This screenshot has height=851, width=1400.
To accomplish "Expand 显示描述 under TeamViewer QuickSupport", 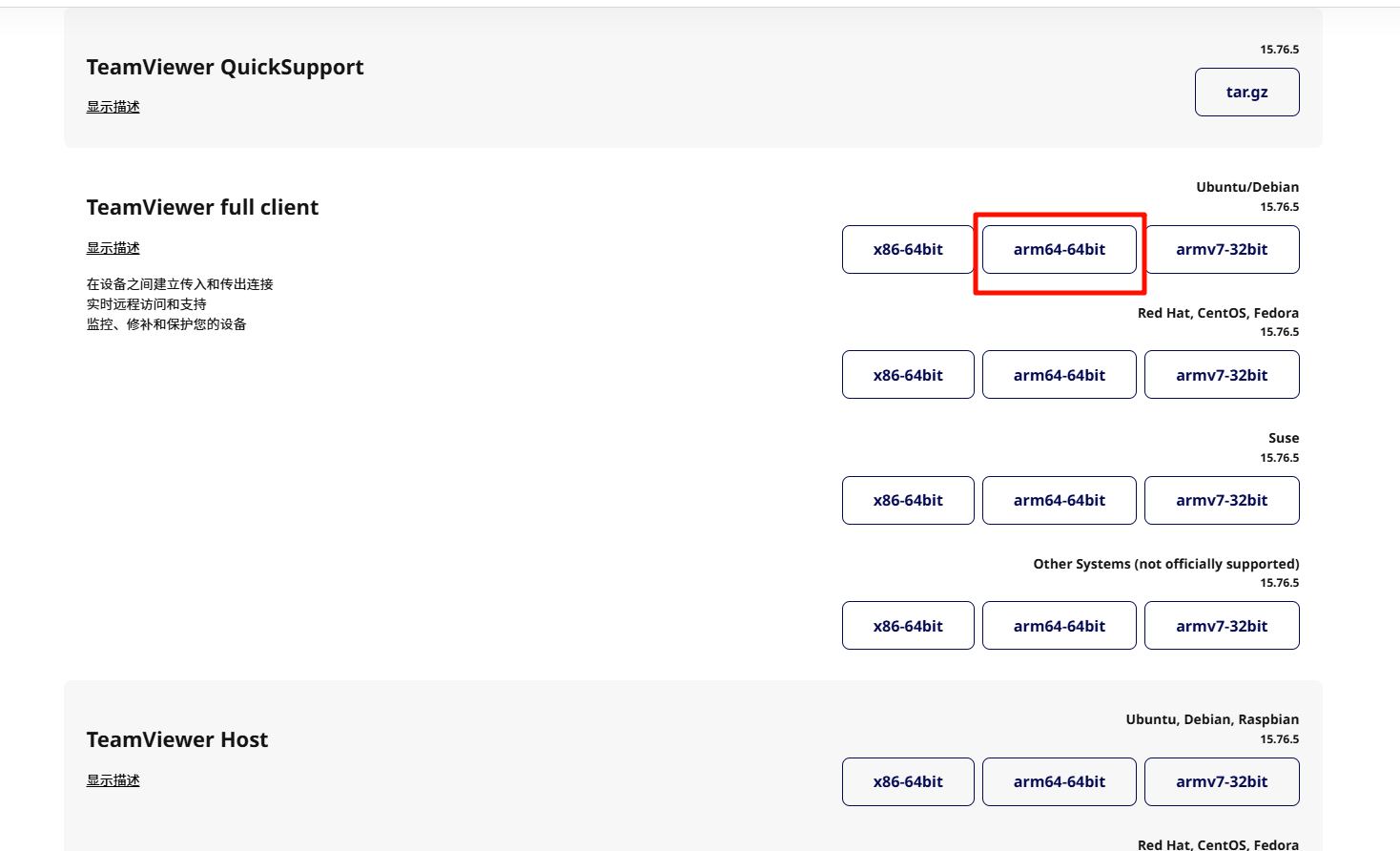I will pyautogui.click(x=113, y=107).
